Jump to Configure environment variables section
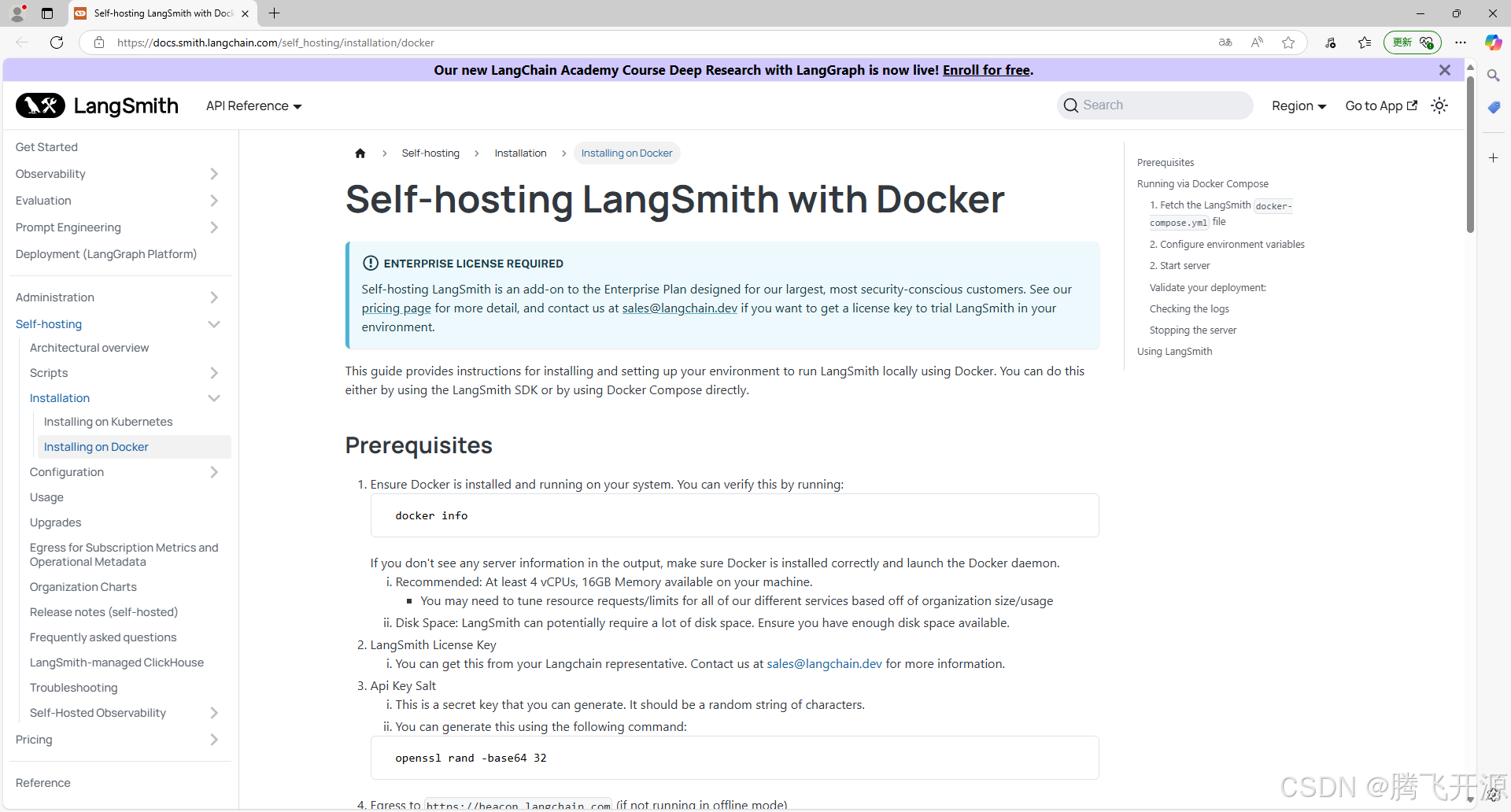Viewport: 1511px width, 812px height. pos(1227,245)
